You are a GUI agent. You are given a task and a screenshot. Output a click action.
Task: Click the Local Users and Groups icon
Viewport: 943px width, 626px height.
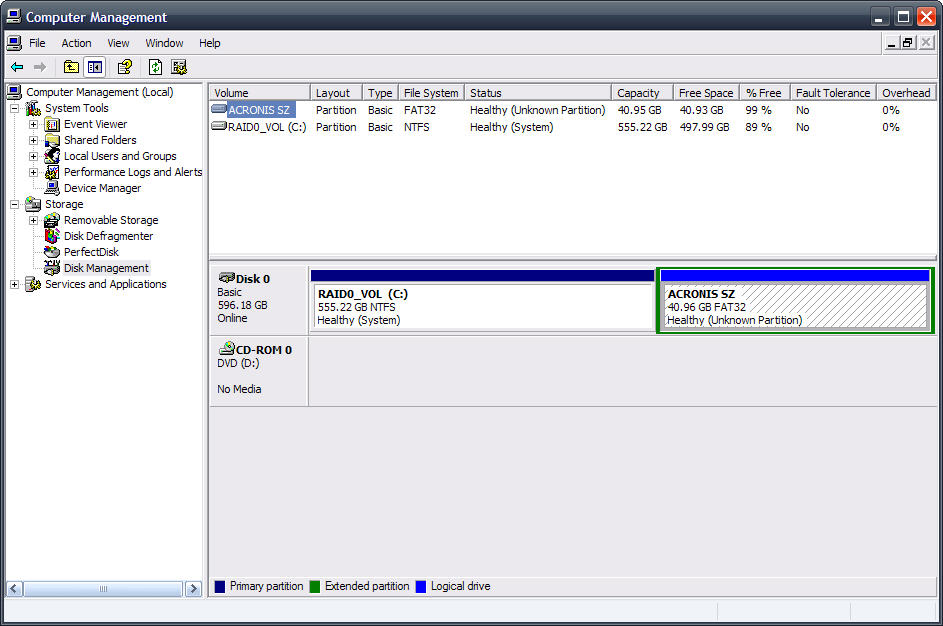[x=52, y=156]
